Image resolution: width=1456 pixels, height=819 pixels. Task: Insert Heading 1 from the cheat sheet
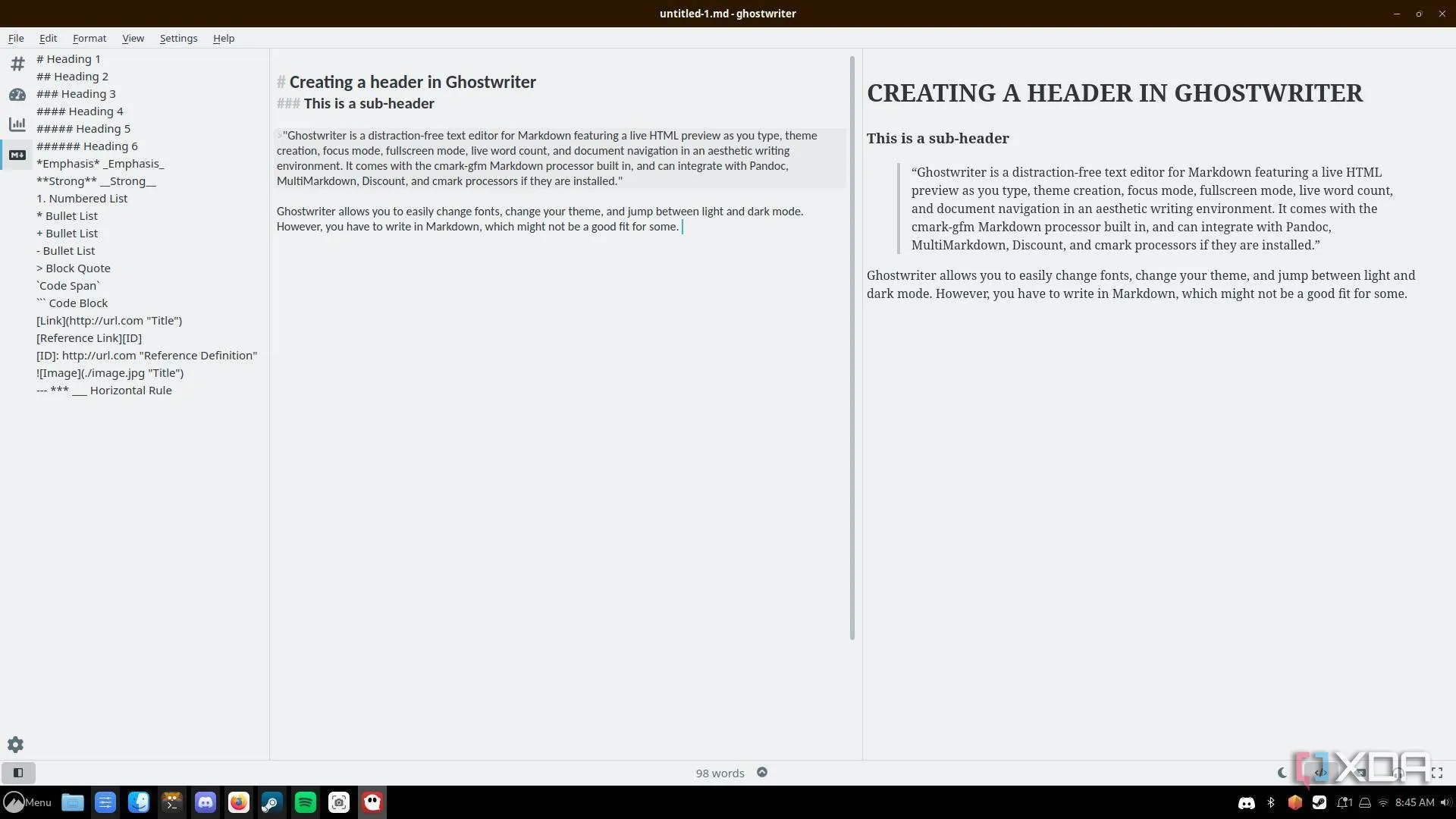(x=67, y=58)
